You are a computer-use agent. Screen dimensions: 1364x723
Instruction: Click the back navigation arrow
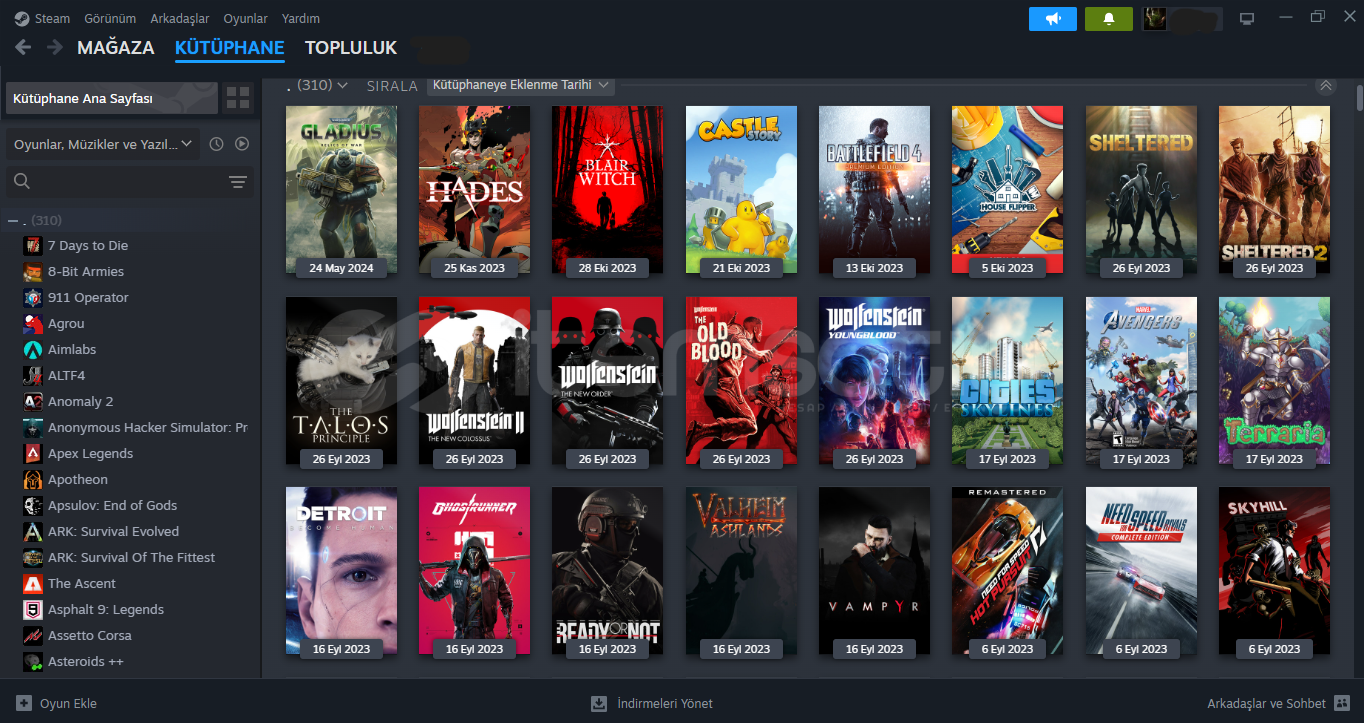click(x=23, y=48)
